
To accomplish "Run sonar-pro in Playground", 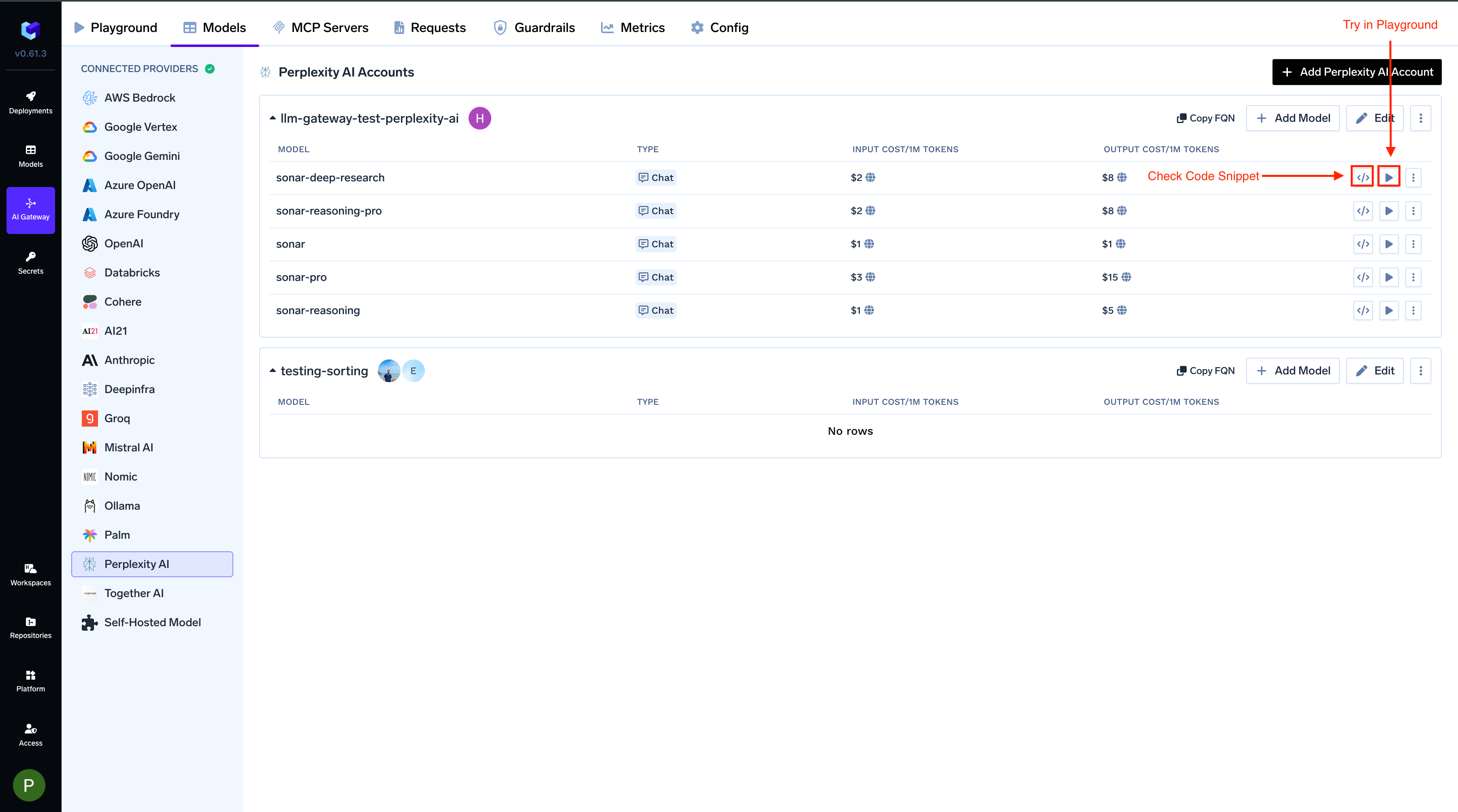I will tap(1389, 277).
